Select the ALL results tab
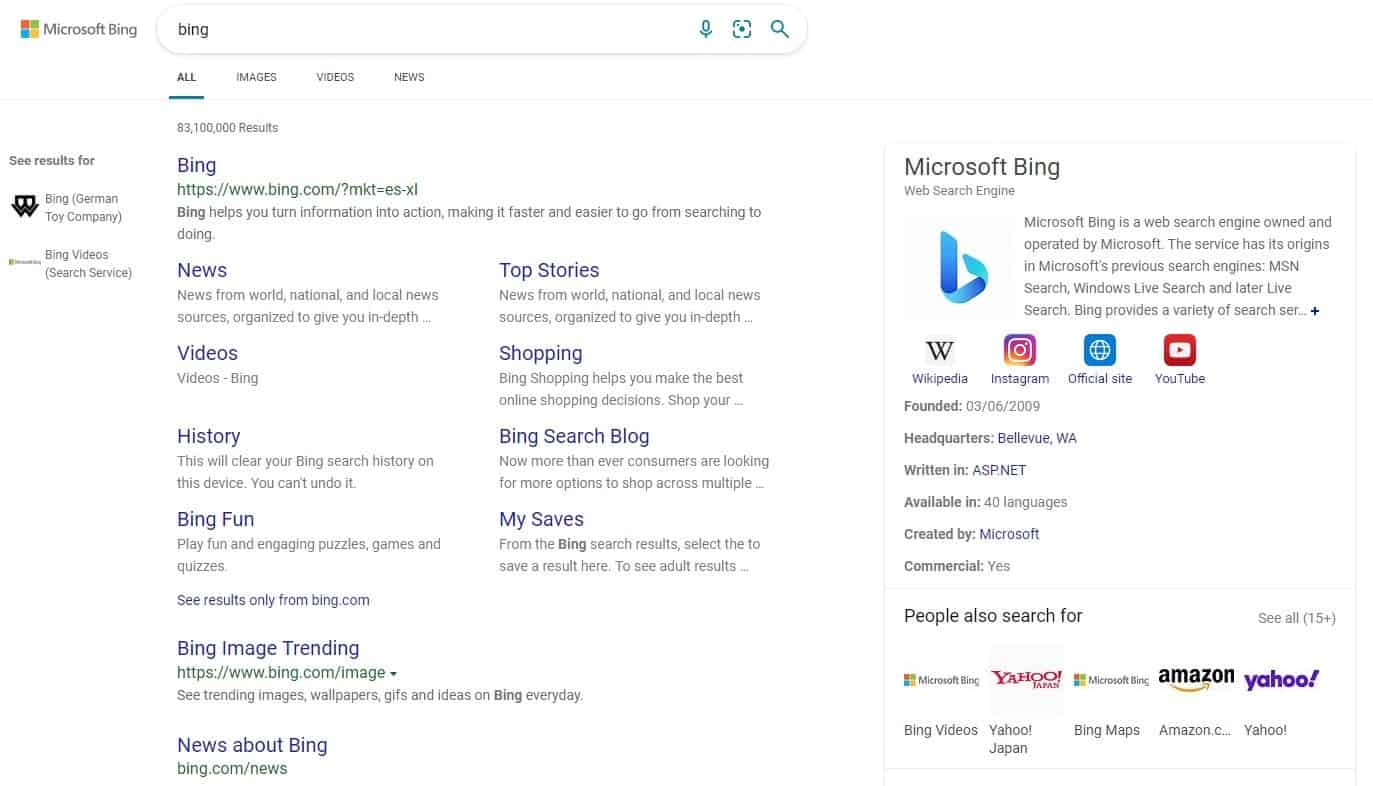This screenshot has height=786, width=1373. pos(187,77)
